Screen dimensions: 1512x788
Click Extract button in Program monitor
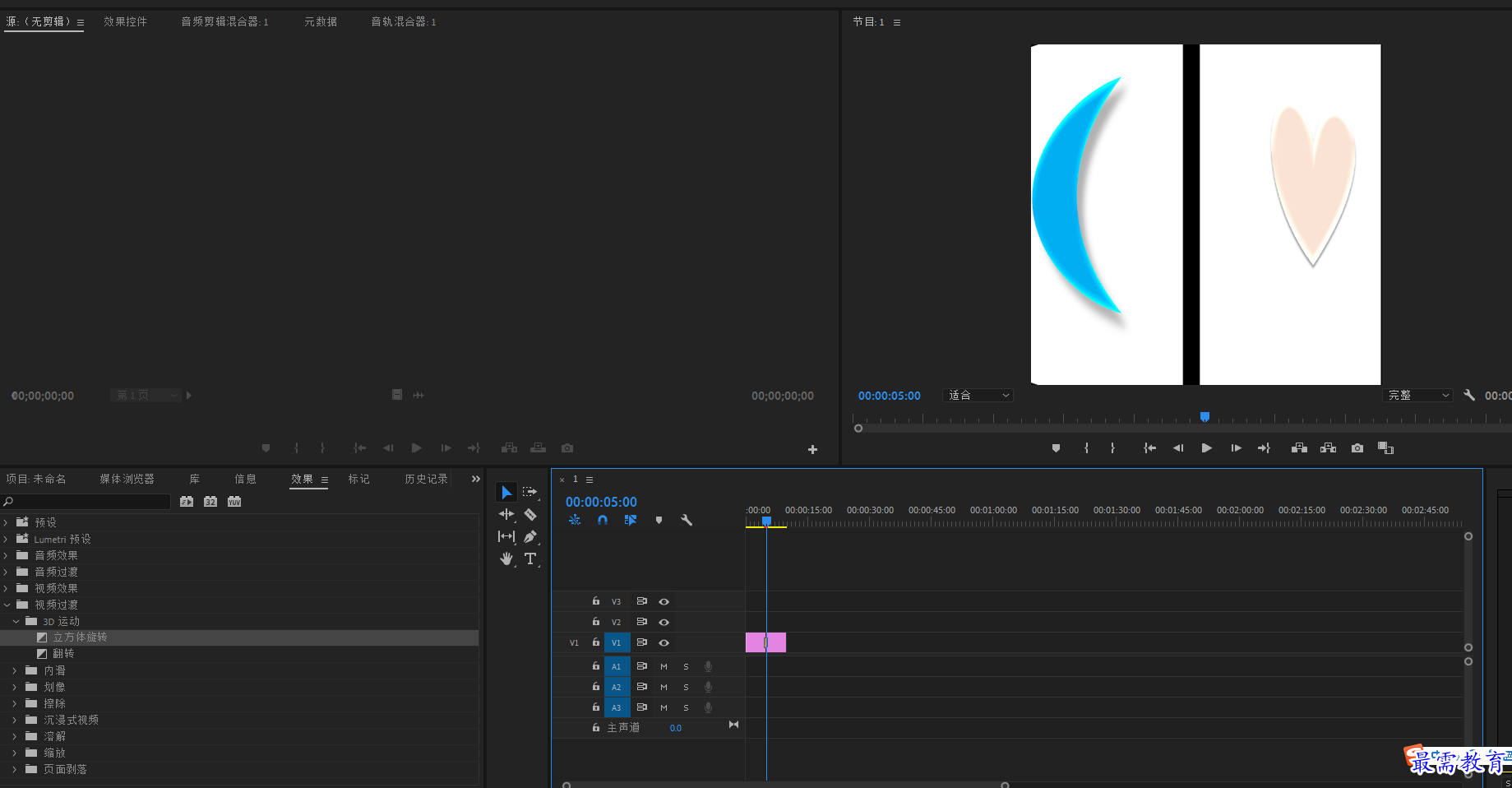[1328, 448]
